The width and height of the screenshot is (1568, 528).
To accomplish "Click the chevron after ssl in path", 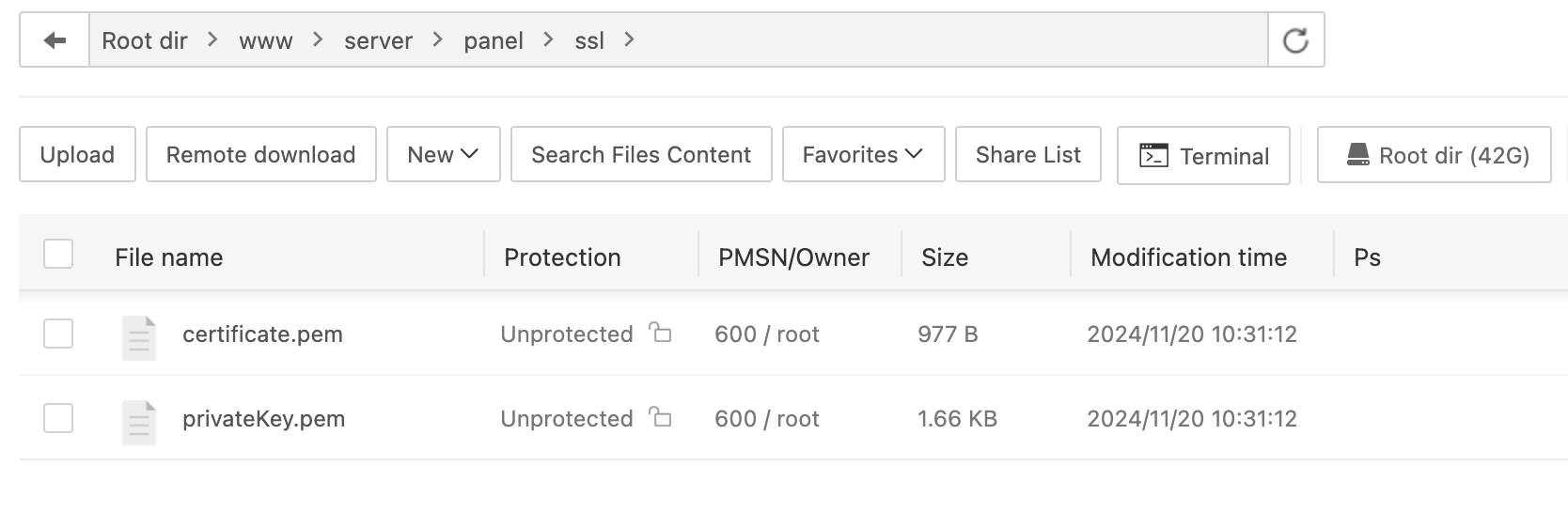I will pos(629,39).
